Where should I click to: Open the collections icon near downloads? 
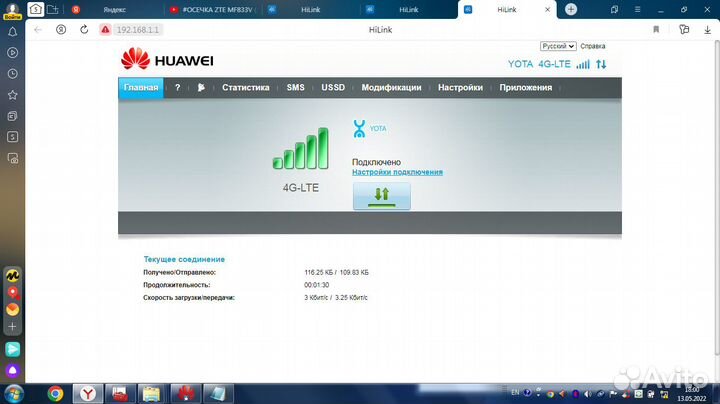tap(684, 30)
